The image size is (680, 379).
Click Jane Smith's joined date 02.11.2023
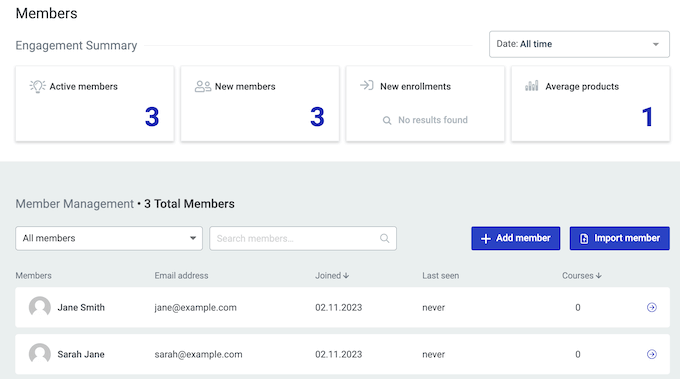339,307
